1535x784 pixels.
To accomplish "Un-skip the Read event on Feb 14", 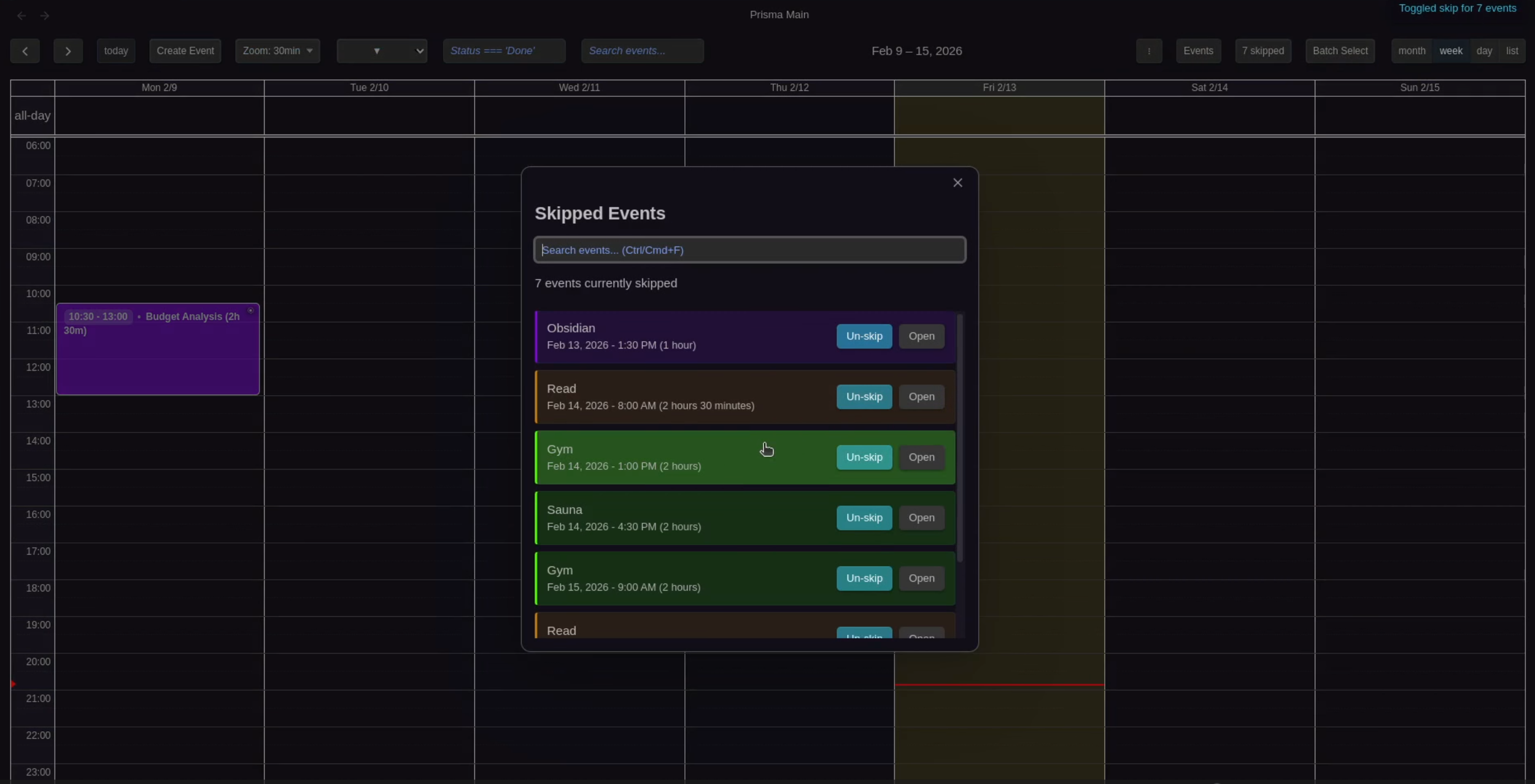I will (x=863, y=396).
